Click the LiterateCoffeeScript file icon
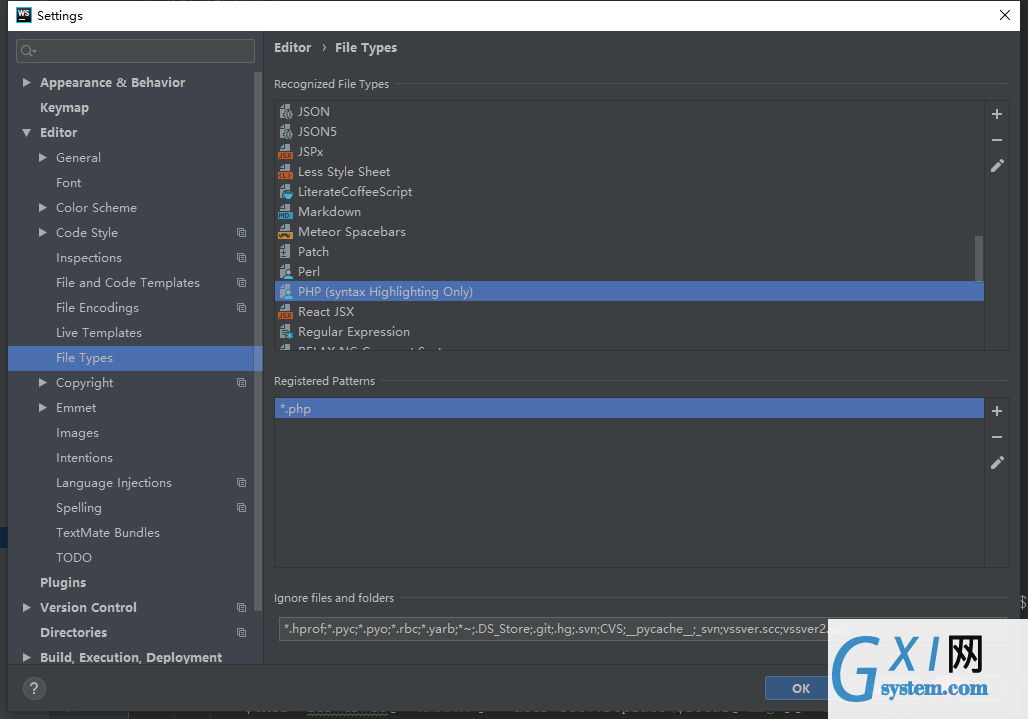The width and height of the screenshot is (1028, 719). pos(285,191)
